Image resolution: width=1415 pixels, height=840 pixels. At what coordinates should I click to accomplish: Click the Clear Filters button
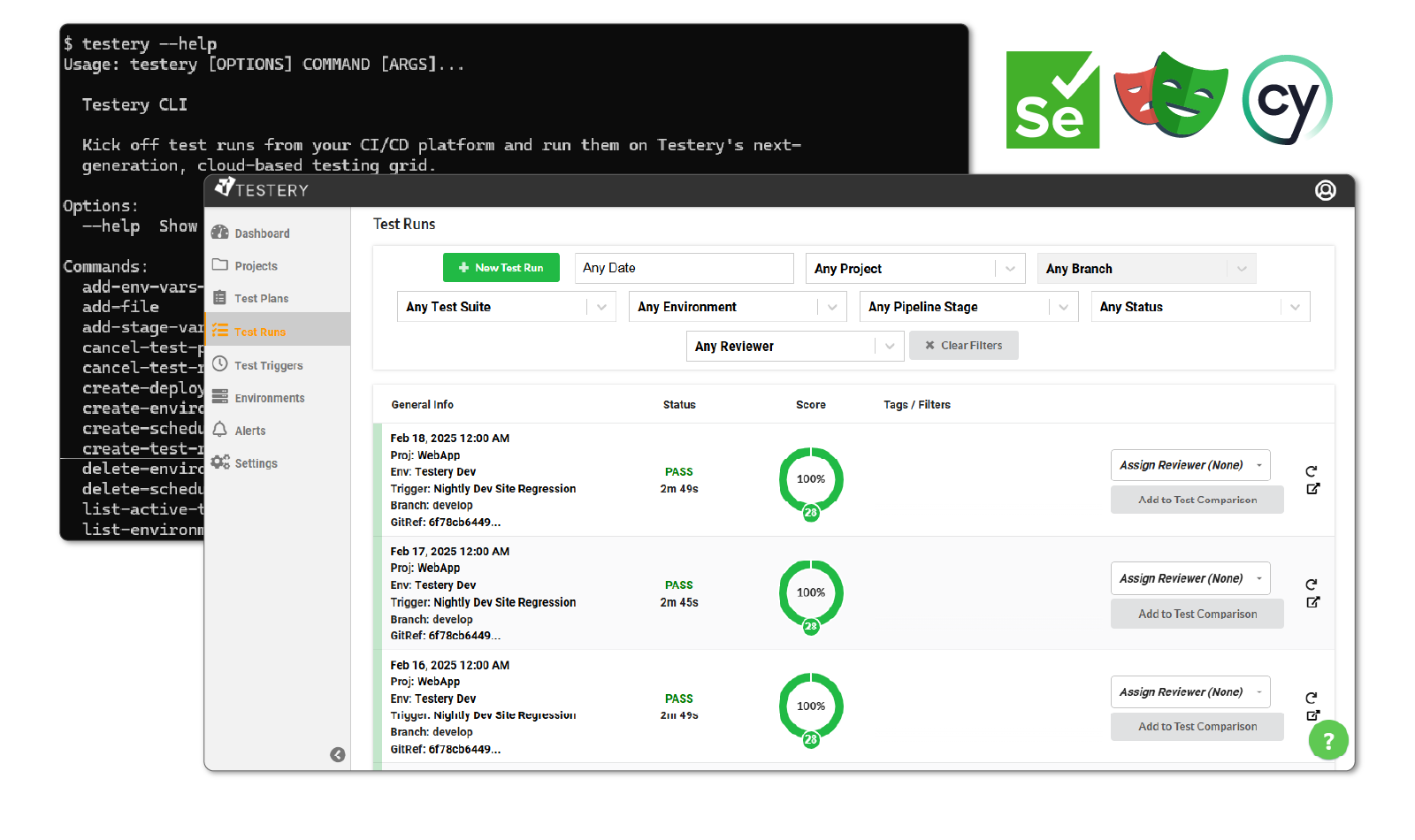[963, 346]
